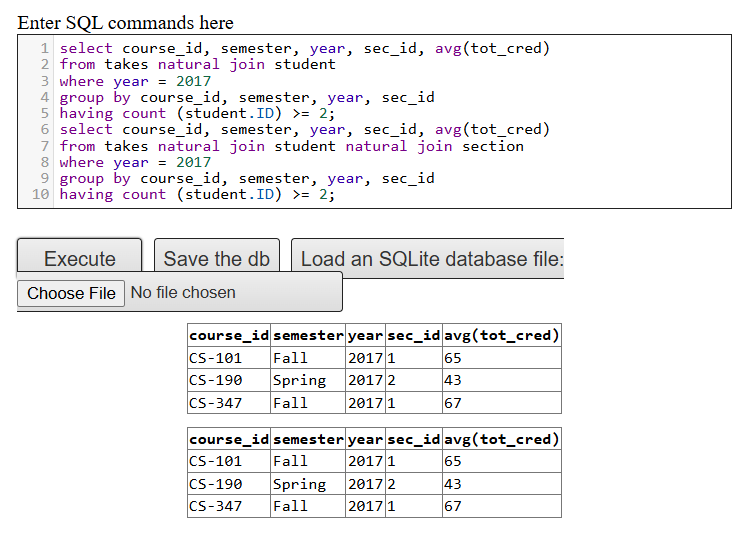Click line 2 'from takes natural join student'
The image size is (747, 541).
(197, 64)
